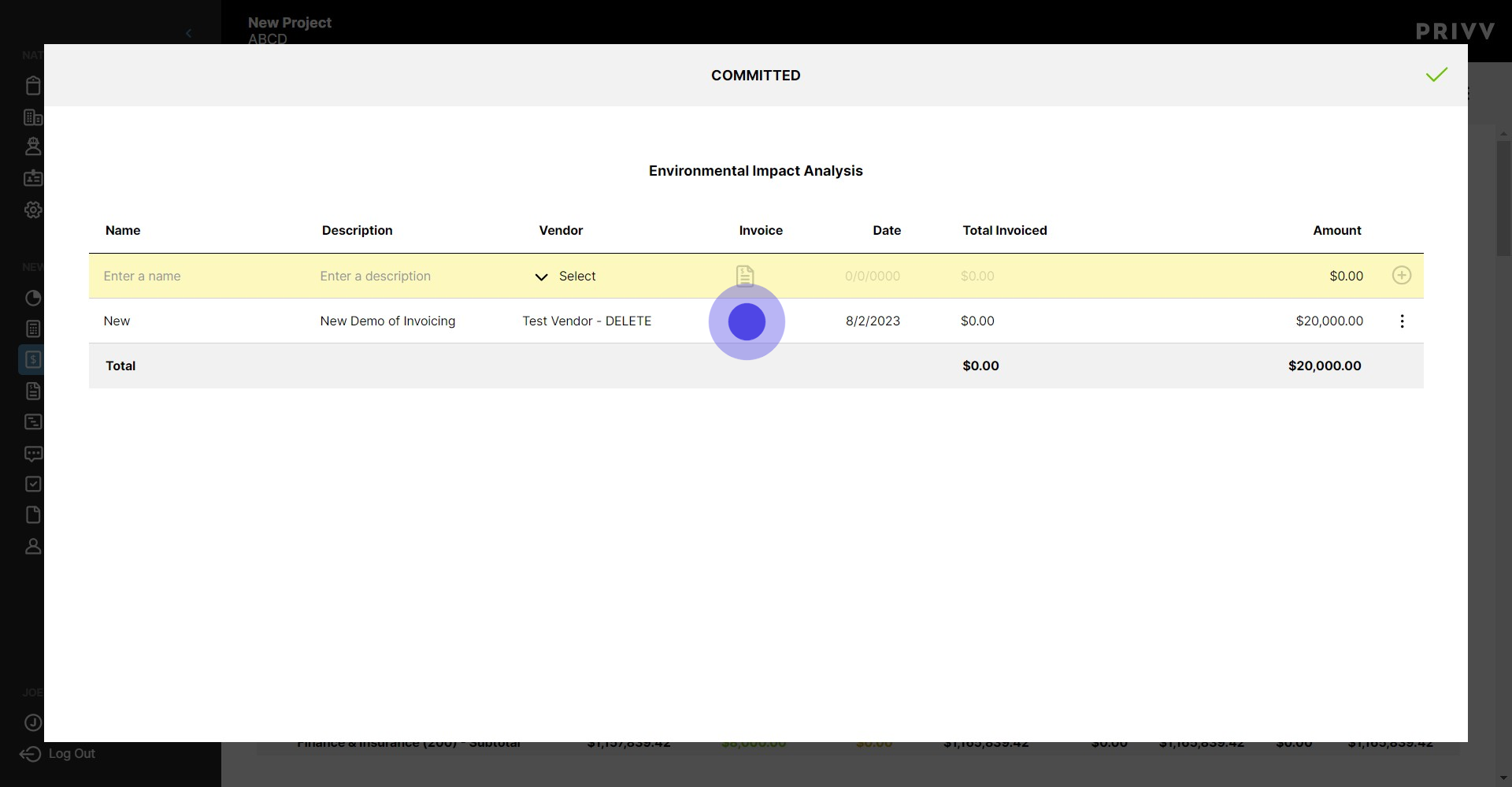
Task: Open clipboard icon in the sidebar
Action: point(33,85)
